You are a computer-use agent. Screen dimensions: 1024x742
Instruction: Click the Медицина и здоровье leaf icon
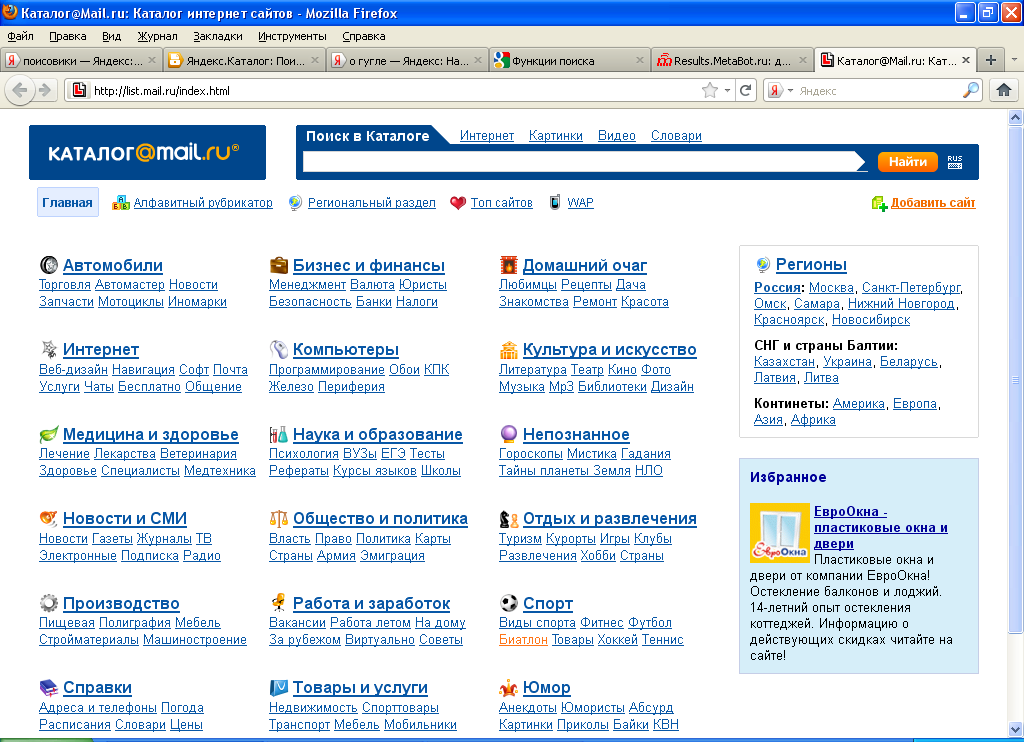(x=49, y=434)
